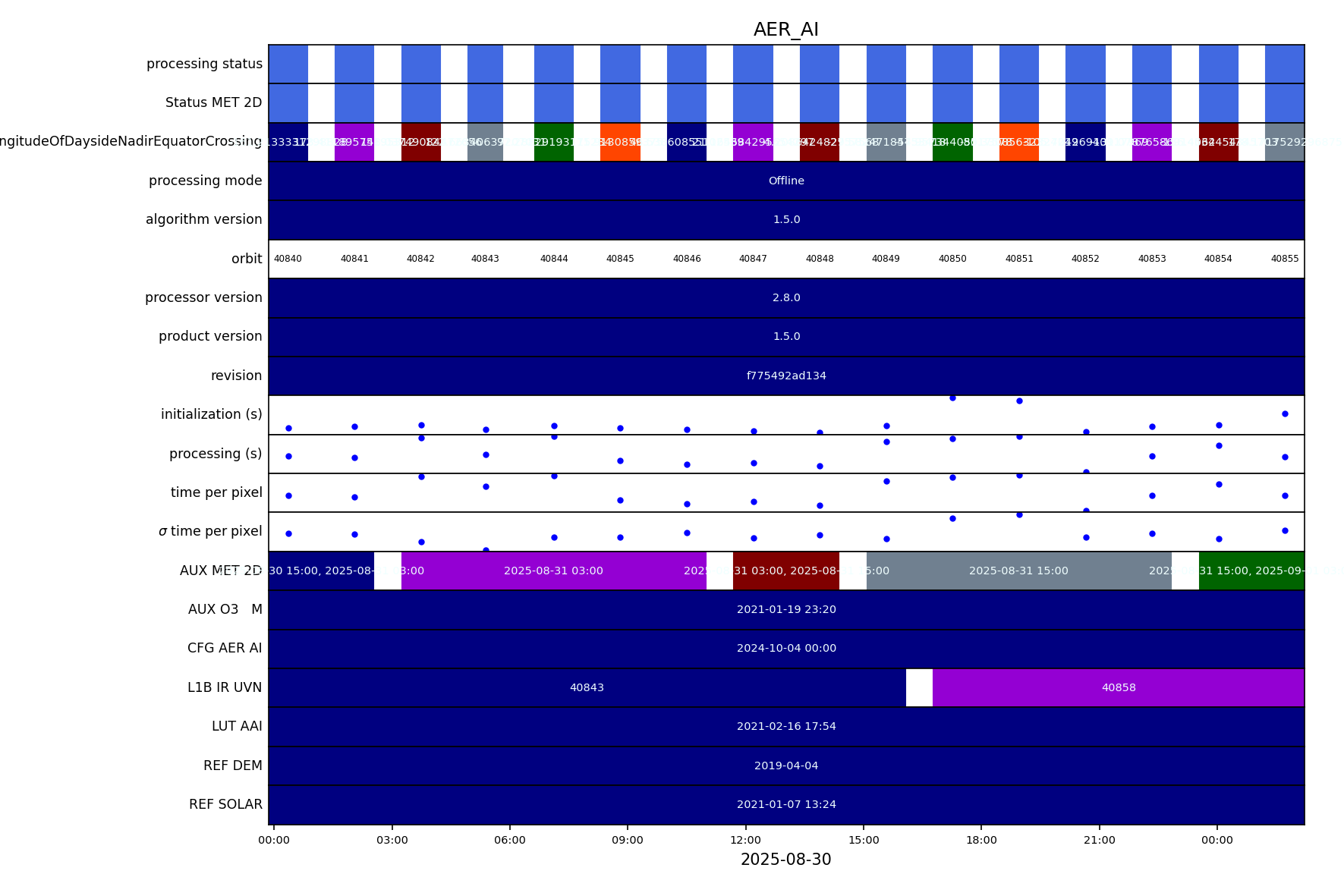Select the purple AUX MET 2D segment
Screen dimensions: 1344x896
point(553,571)
